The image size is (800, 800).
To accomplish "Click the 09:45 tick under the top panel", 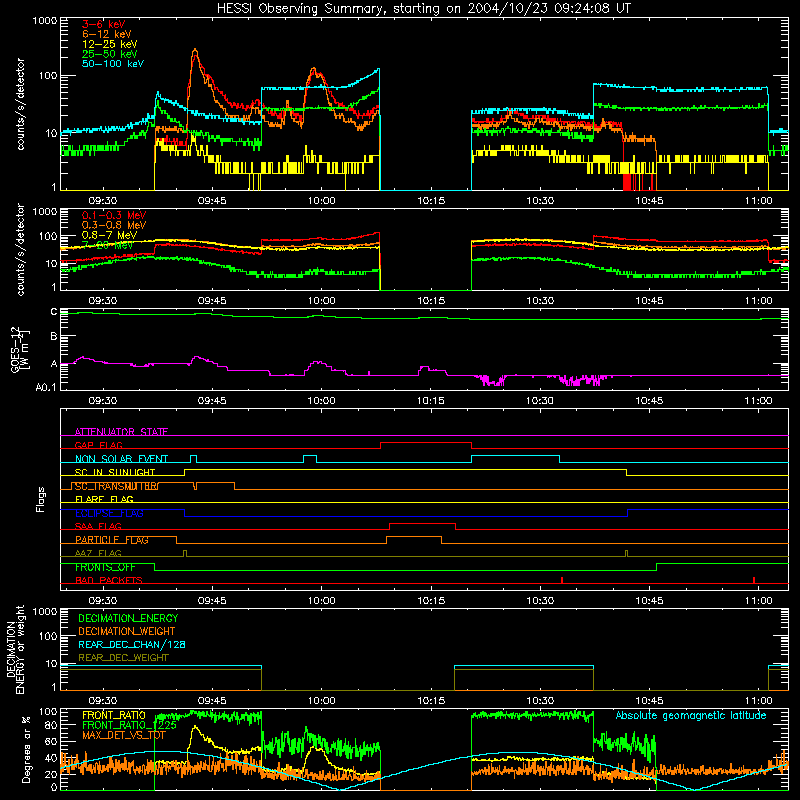I will 212,201.
